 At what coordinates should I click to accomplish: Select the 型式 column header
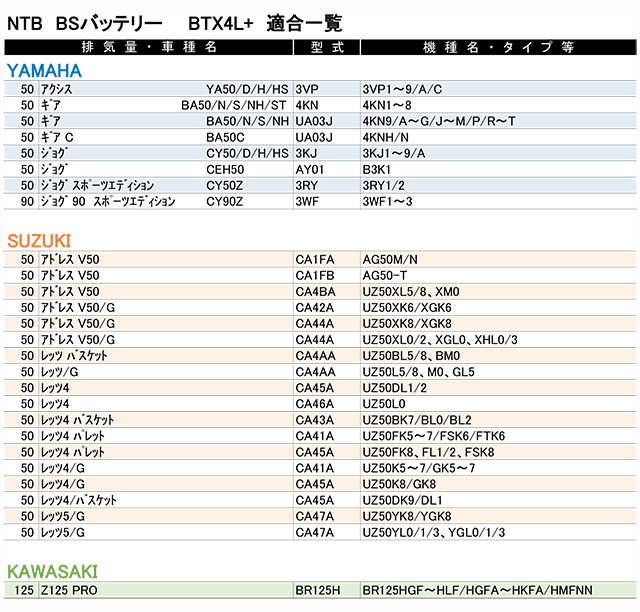click(327, 47)
